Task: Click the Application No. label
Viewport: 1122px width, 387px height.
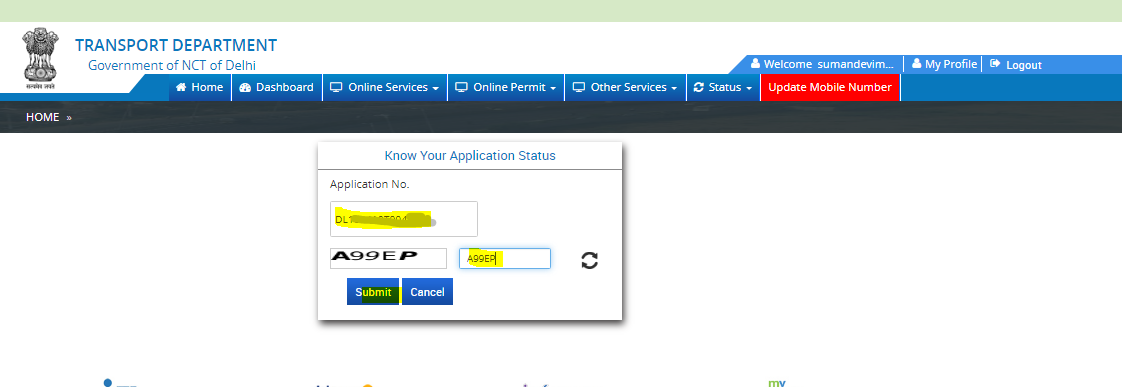Action: point(369,185)
